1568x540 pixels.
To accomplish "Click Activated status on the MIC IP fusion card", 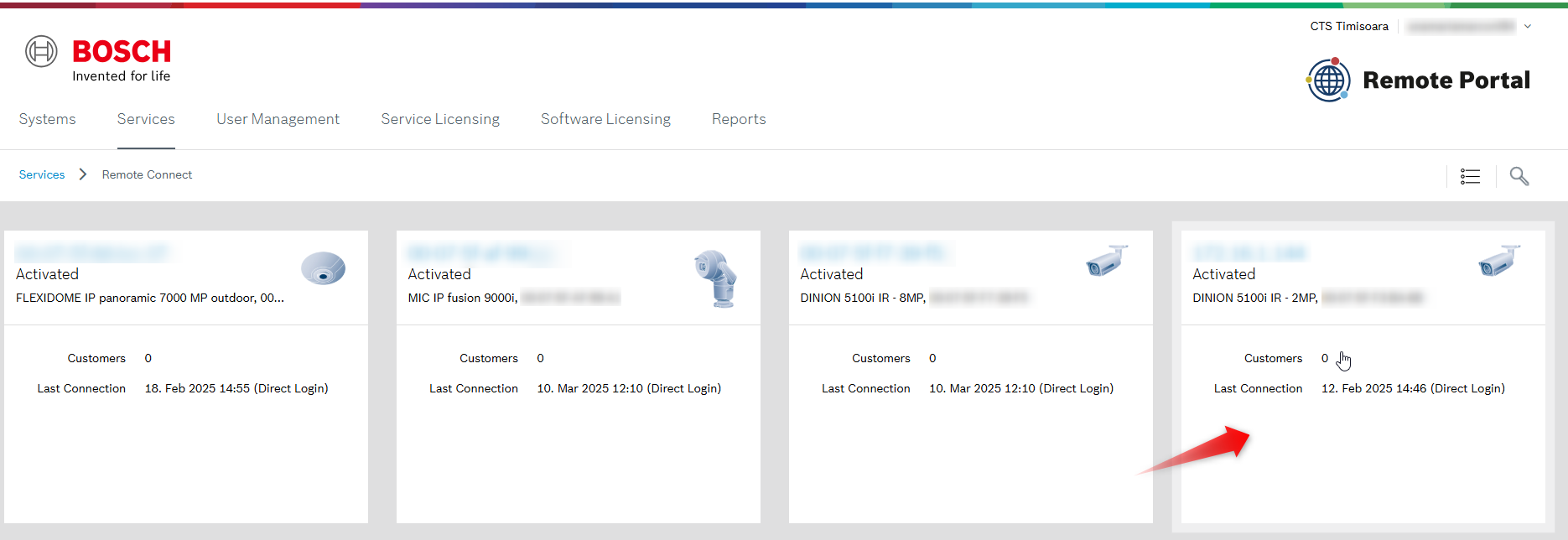I will (439, 274).
